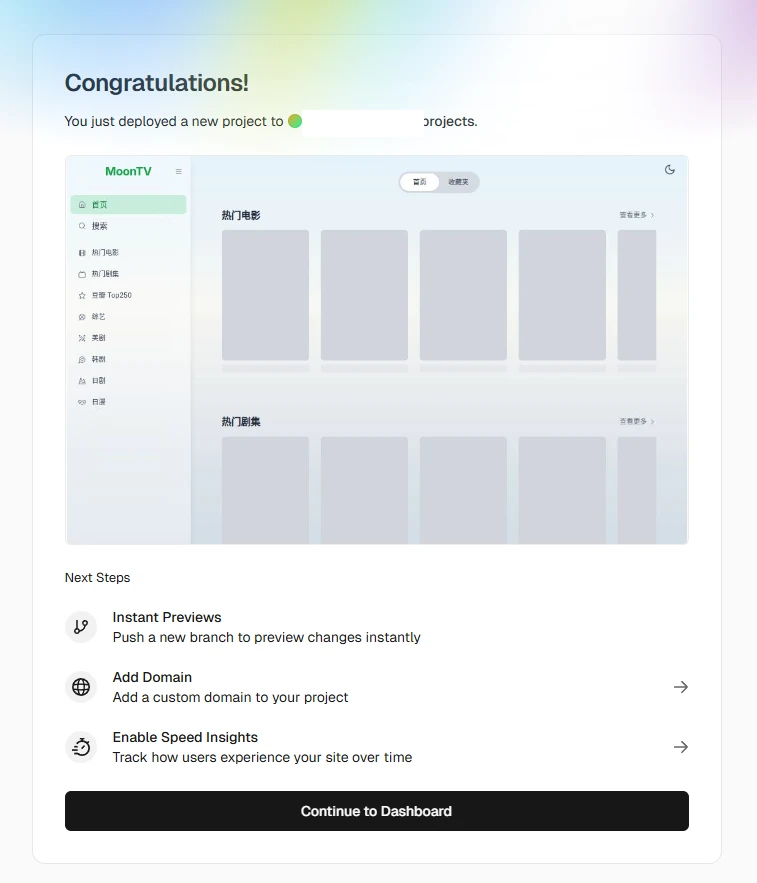
Task: Select 首页 in the top pill toggle
Action: pos(420,182)
